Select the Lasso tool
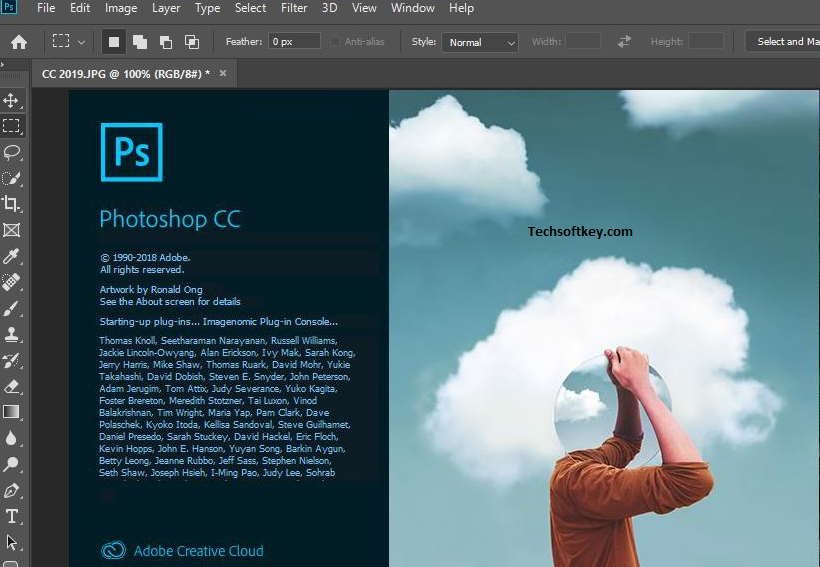The image size is (820, 567). pyautogui.click(x=11, y=152)
